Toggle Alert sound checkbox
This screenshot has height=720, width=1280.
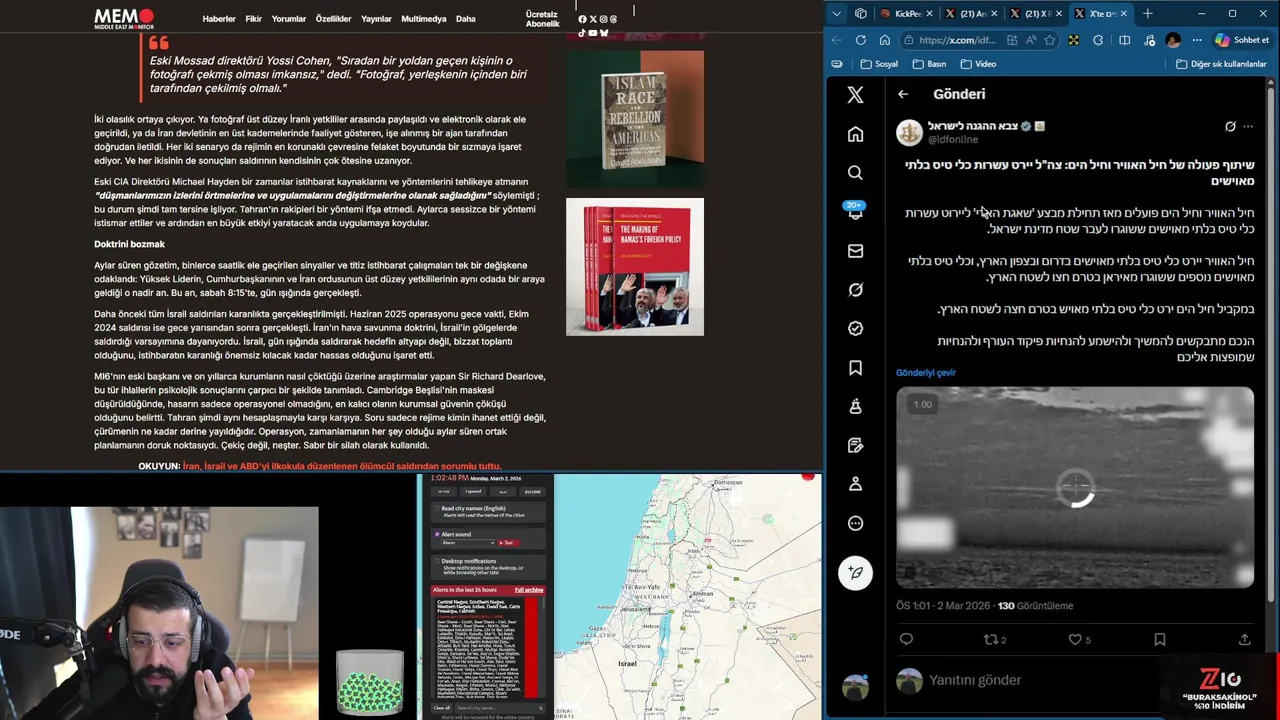pos(436,535)
